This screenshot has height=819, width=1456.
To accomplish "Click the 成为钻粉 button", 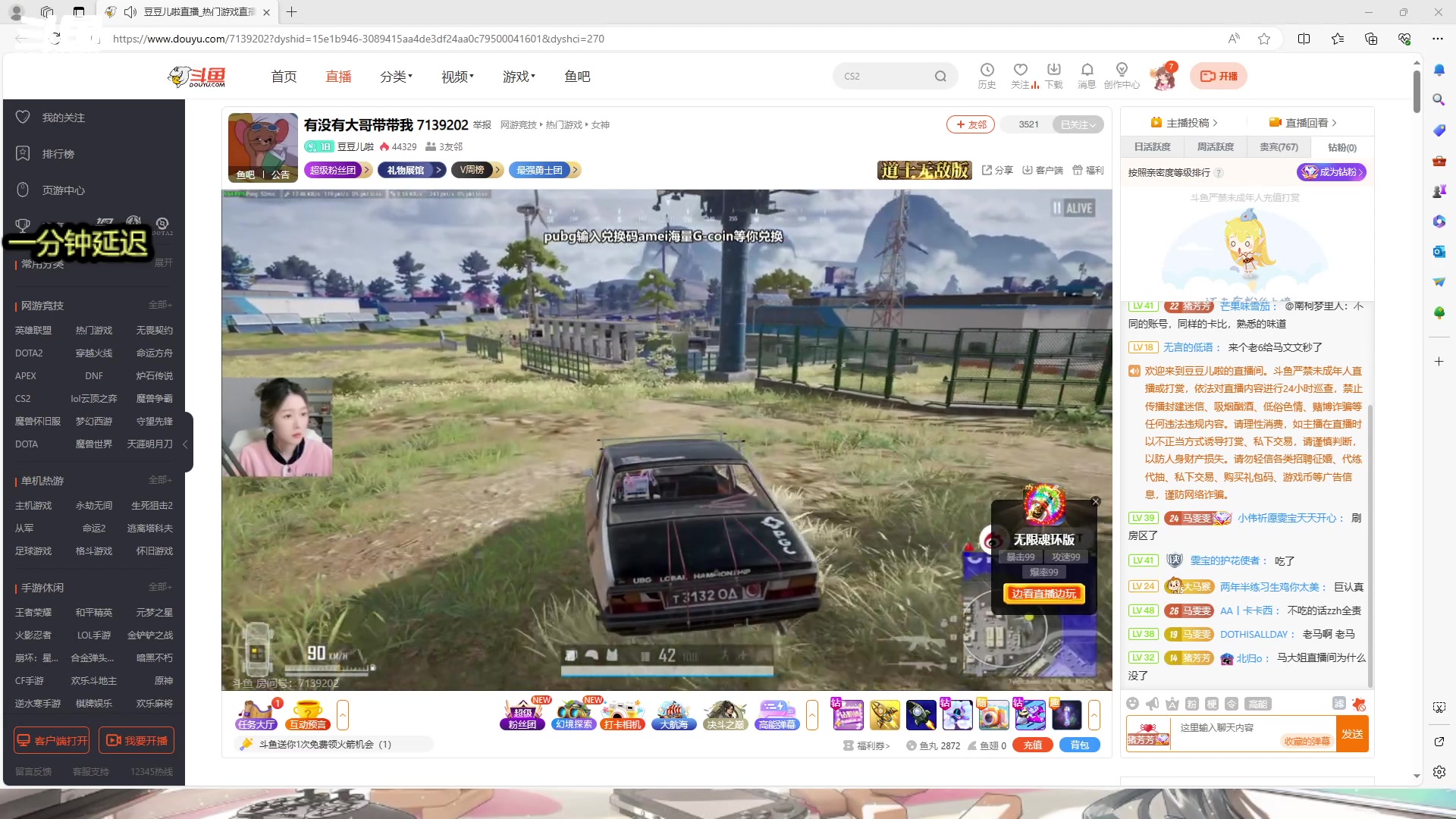I will 1332,172.
